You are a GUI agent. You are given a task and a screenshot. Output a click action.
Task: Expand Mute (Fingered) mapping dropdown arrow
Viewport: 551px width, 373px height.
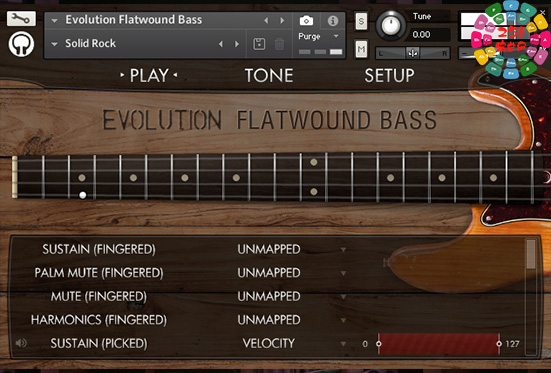[343, 296]
